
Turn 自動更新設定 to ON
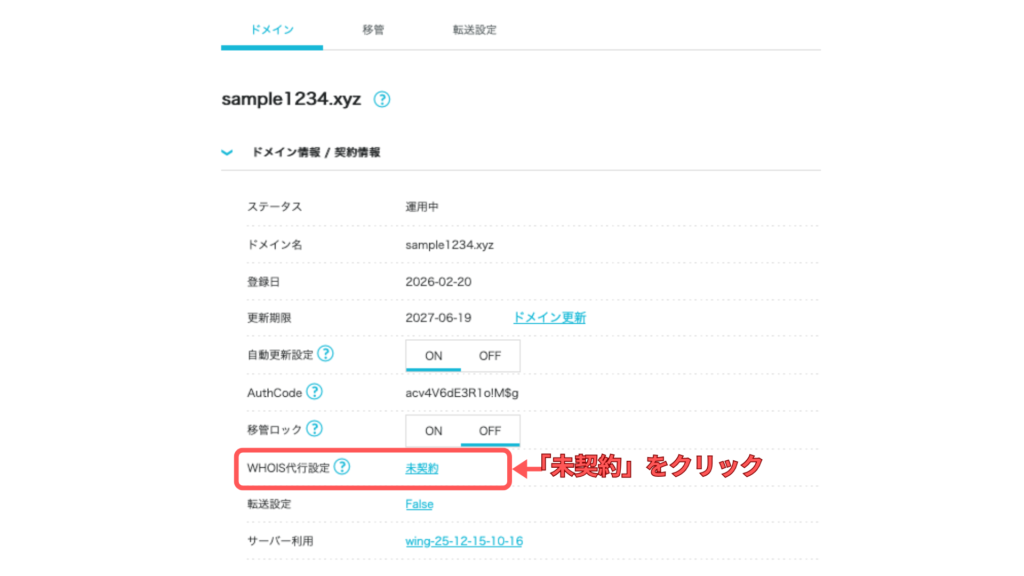pyautogui.click(x=433, y=355)
